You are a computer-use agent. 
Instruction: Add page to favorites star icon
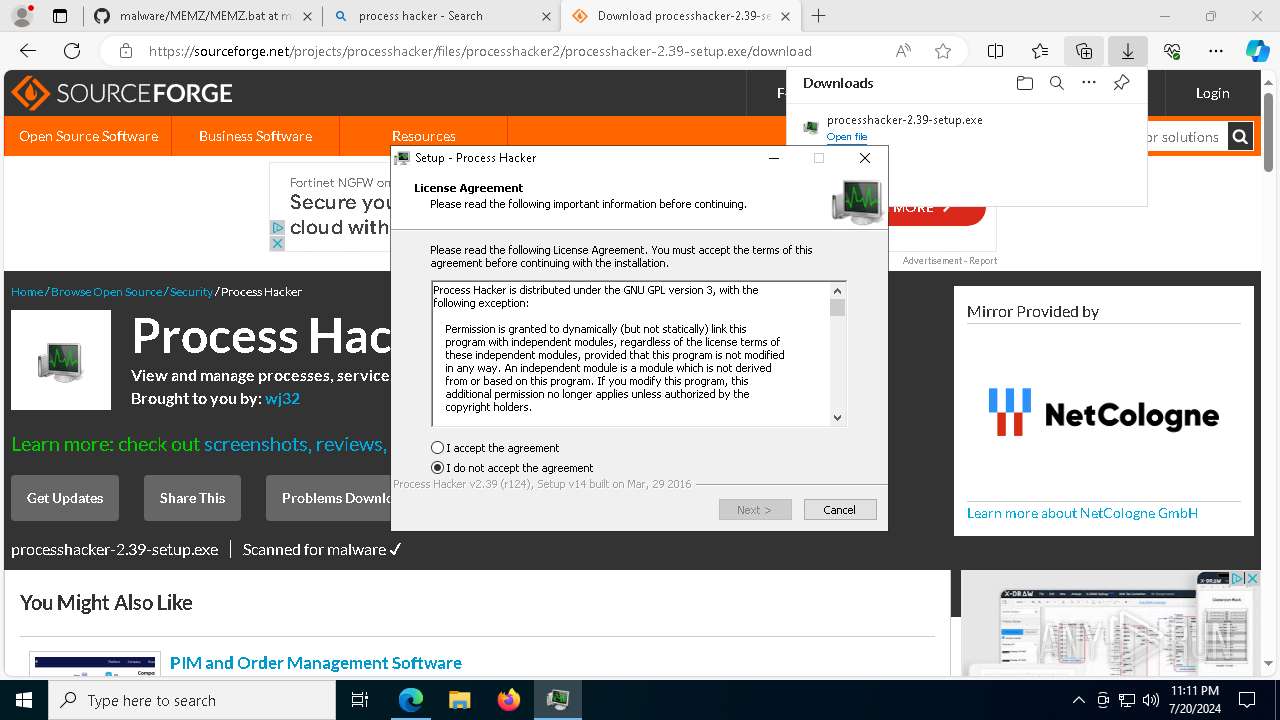pos(942,51)
